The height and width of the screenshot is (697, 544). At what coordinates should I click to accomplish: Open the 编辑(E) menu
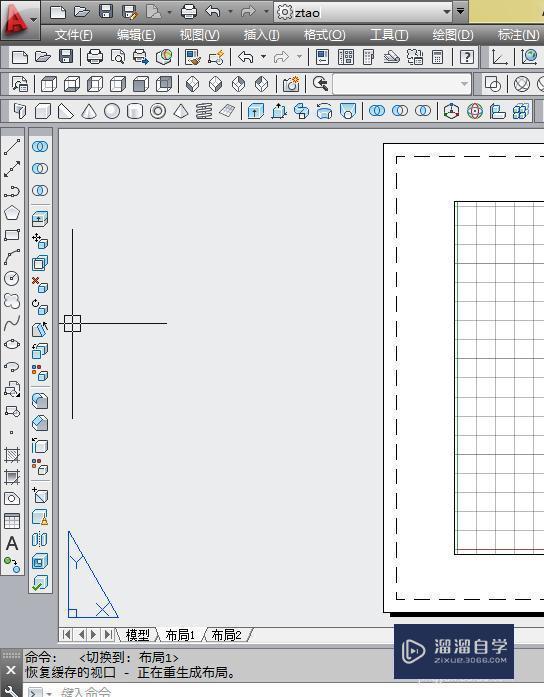tap(136, 35)
